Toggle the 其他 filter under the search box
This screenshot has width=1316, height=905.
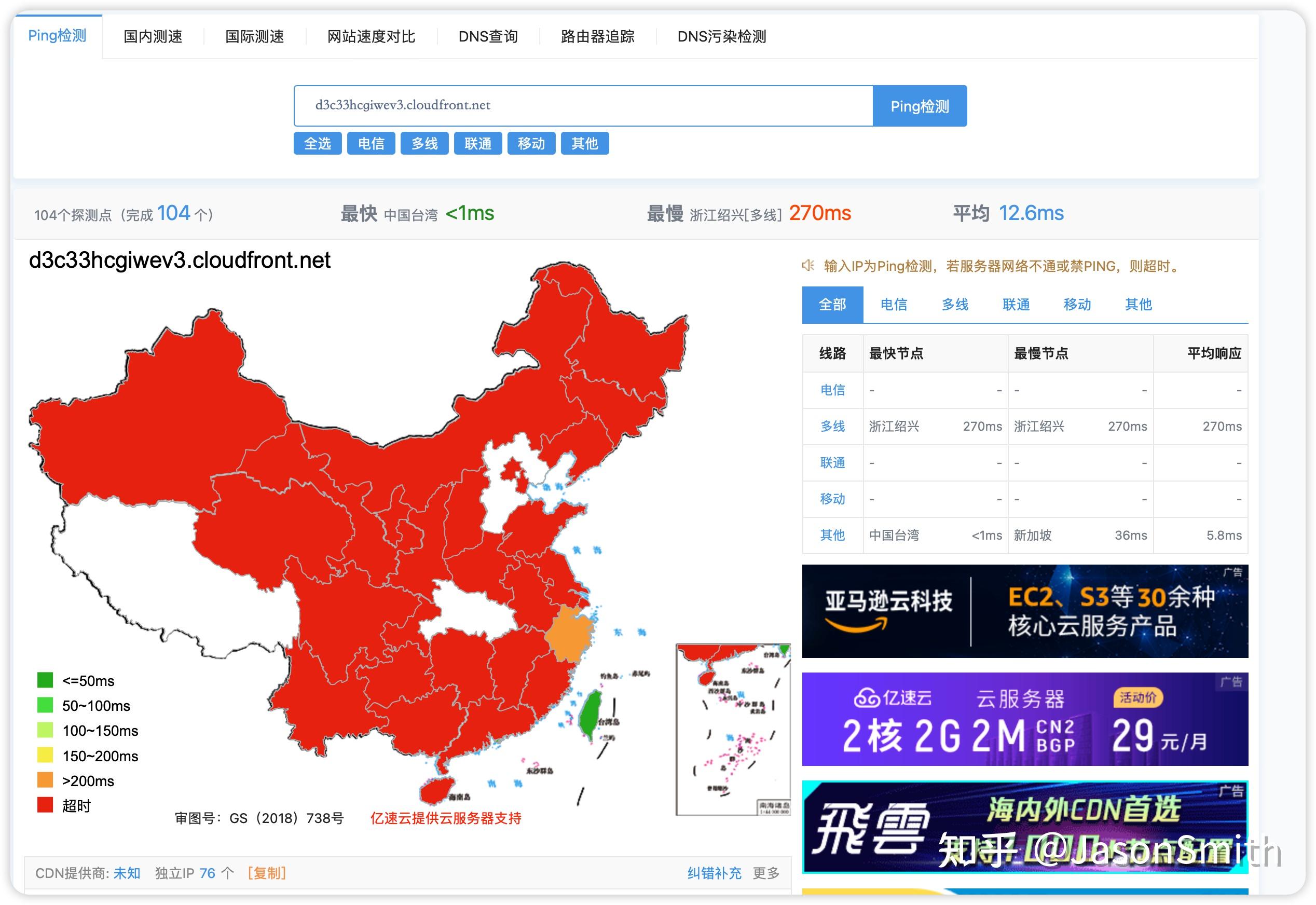point(585,143)
